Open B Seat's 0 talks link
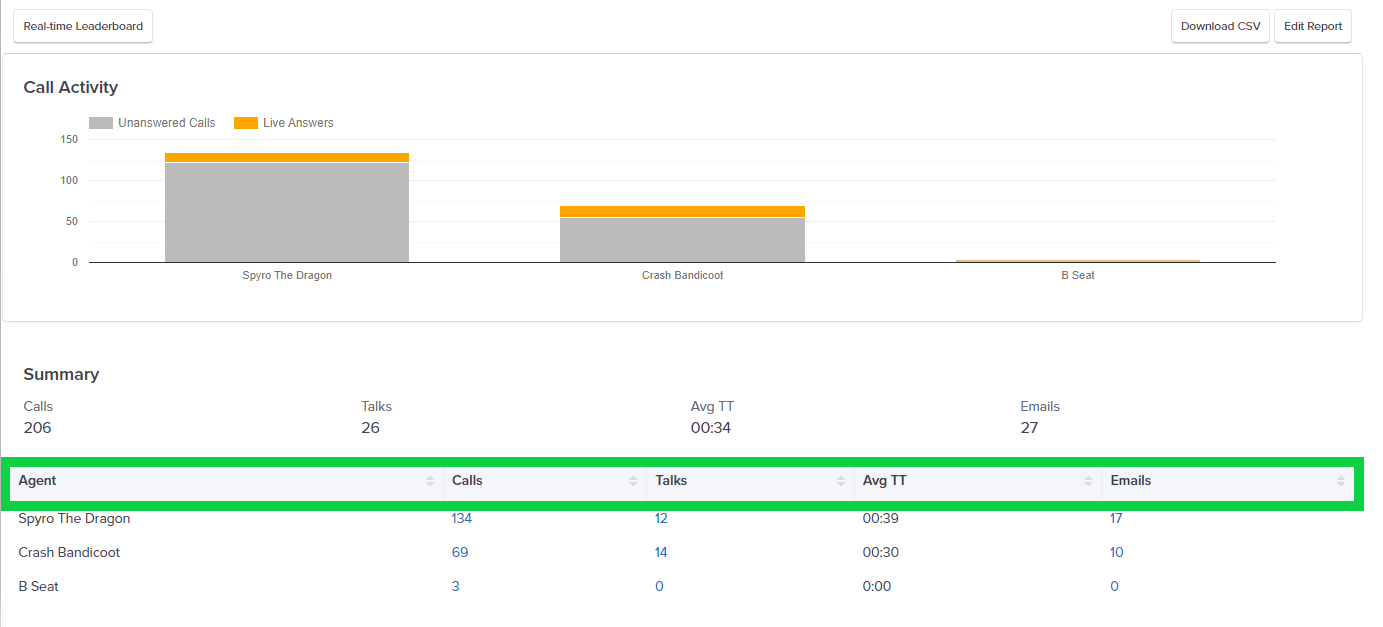Image resolution: width=1383 pixels, height=627 pixels. pyautogui.click(x=660, y=586)
